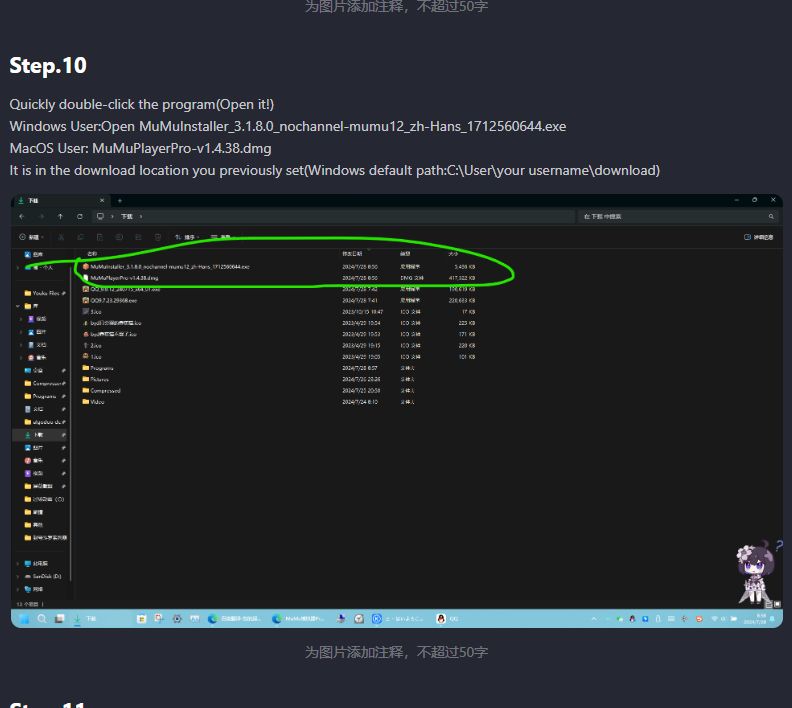Click the Copy icon in the Explorer toolbar
The height and width of the screenshot is (708, 792).
[x=80, y=237]
